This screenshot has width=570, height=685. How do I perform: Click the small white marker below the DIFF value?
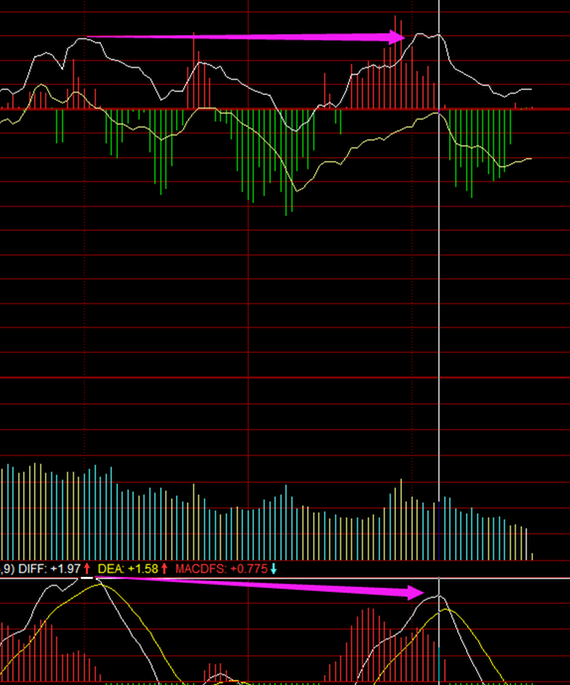[86, 578]
